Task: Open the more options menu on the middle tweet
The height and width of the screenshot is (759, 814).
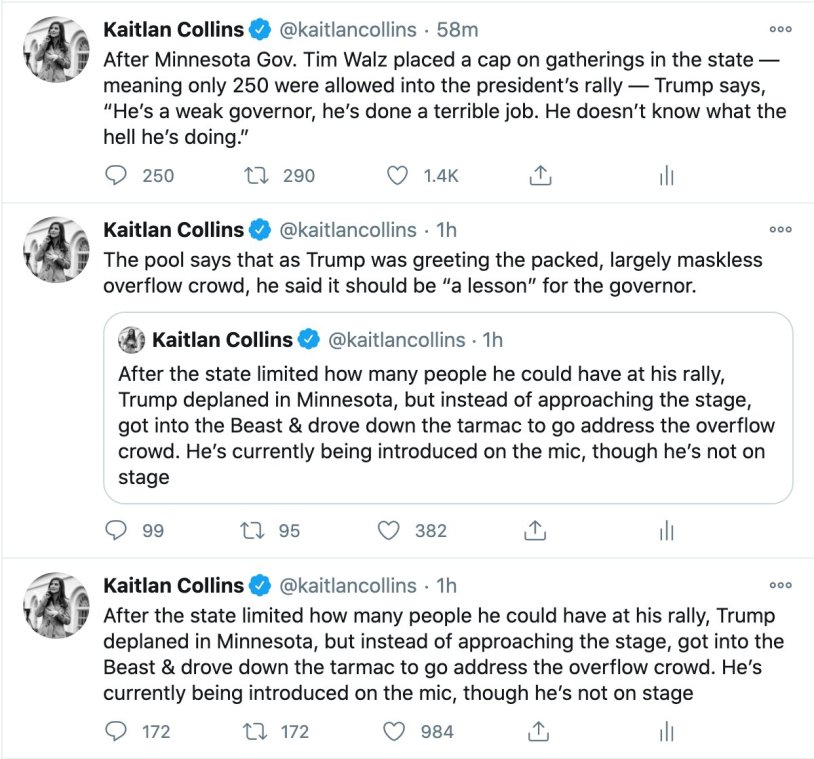Action: pos(780,229)
